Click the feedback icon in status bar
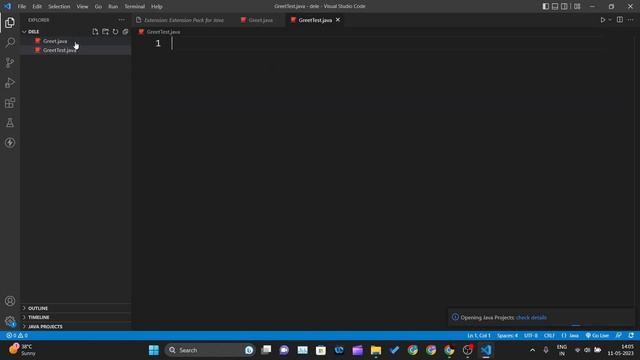Image resolution: width=640 pixels, height=360 pixels. pos(619,336)
